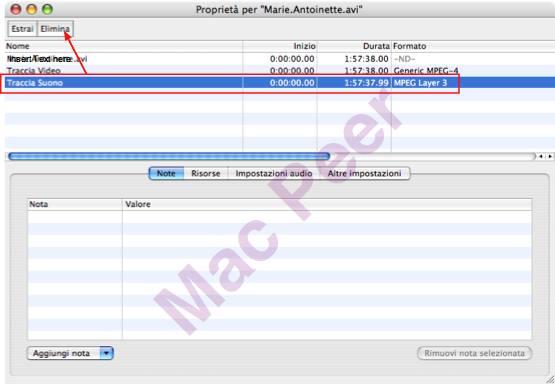This screenshot has width=555, height=384.
Task: Select the Traccia Video row
Action: [280, 71]
